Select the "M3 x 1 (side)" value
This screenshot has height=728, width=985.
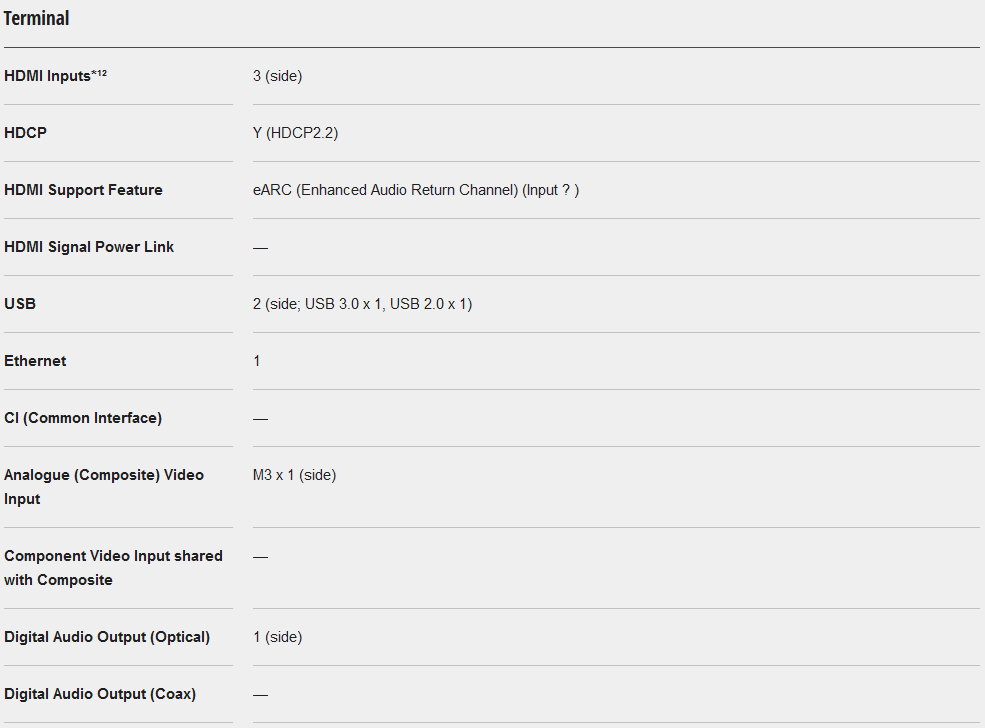(294, 475)
